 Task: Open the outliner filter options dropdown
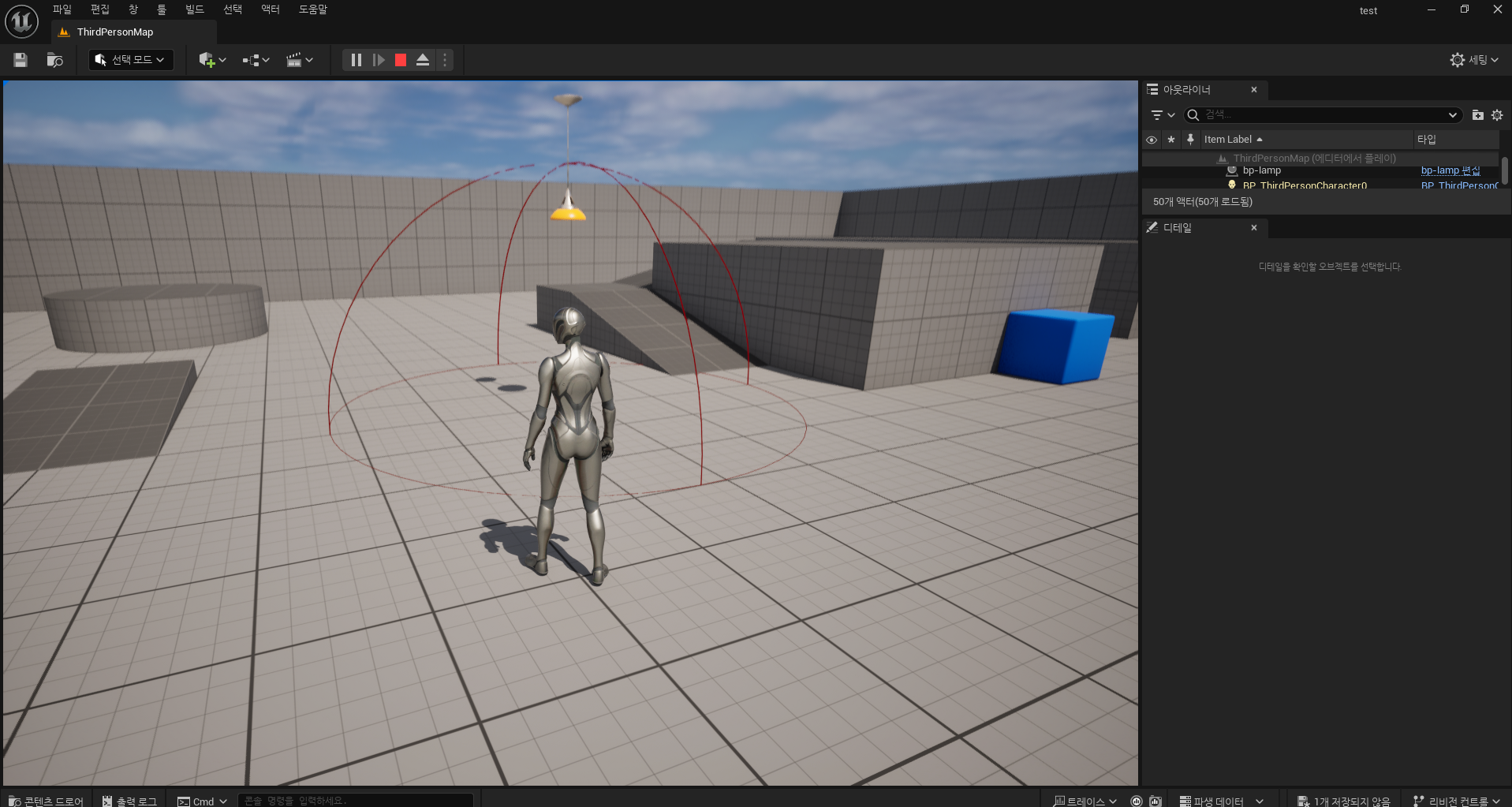(x=1163, y=115)
